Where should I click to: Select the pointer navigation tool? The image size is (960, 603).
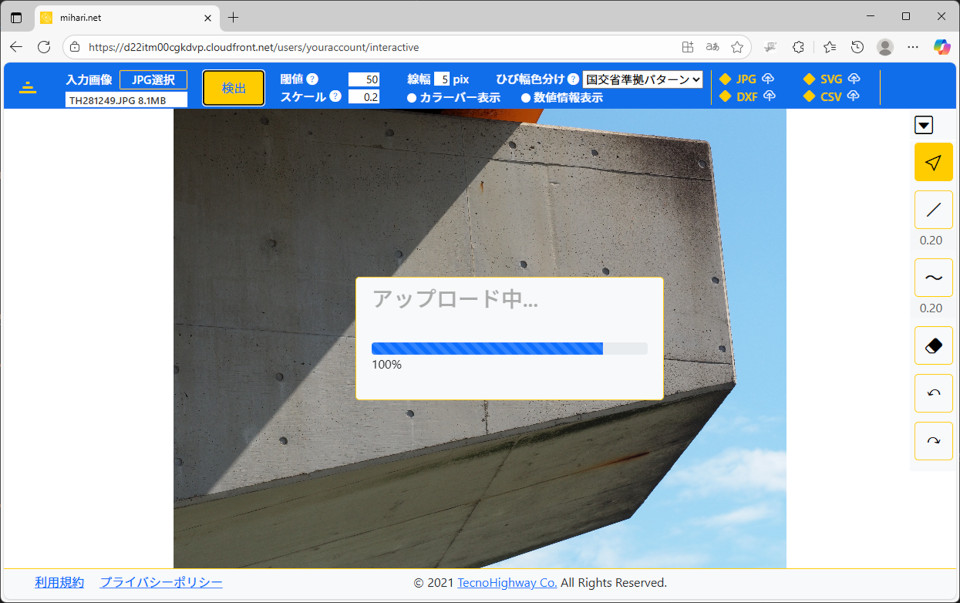[933, 162]
